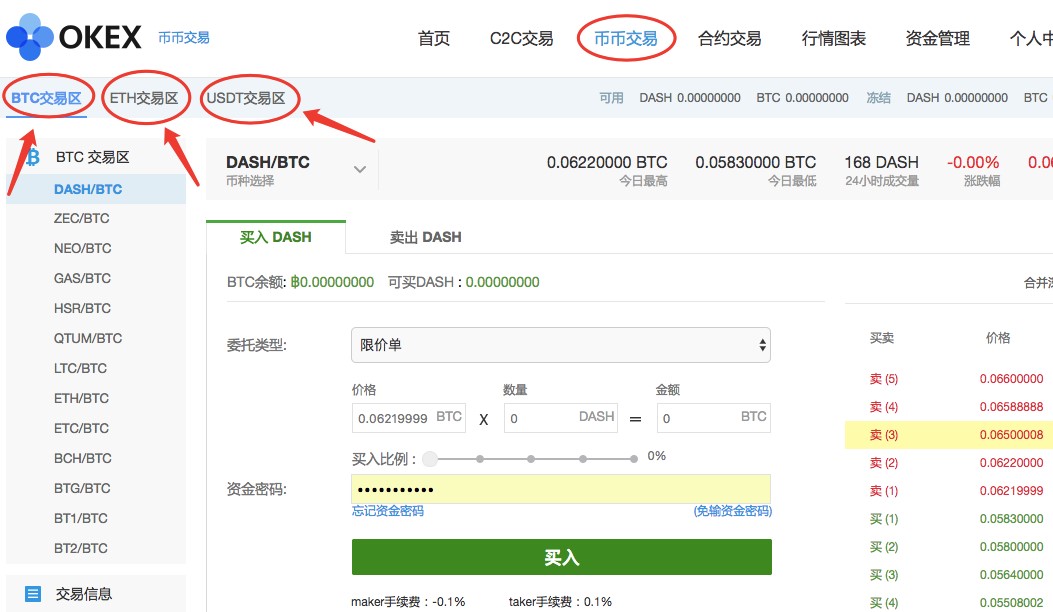Click buy order 买 (4) row
Screen dimensions: 1053x612
point(948,603)
